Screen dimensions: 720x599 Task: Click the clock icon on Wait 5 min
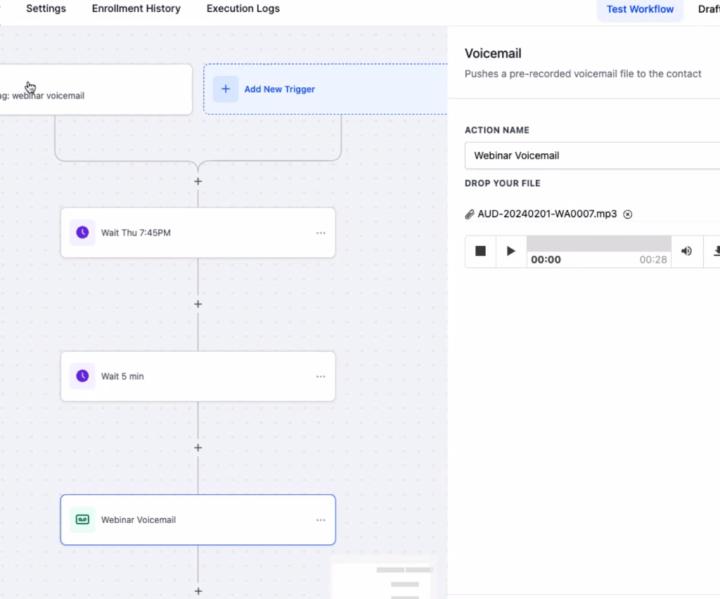(x=82, y=376)
